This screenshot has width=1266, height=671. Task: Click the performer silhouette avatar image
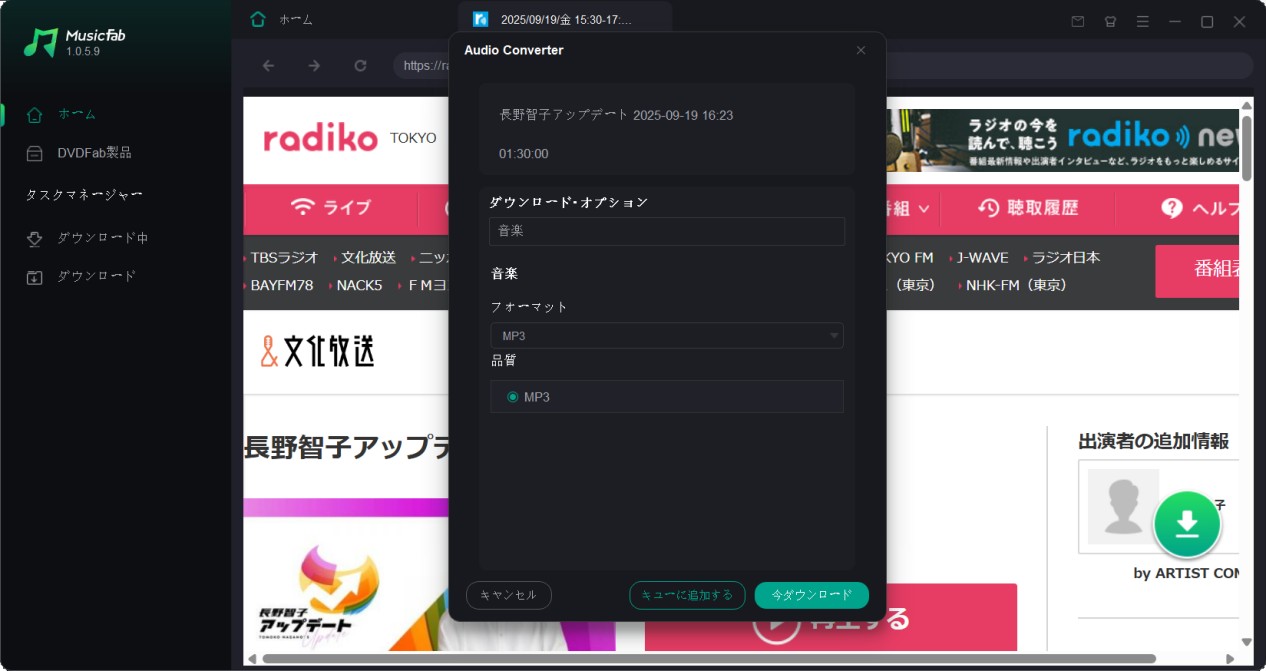coord(1123,506)
